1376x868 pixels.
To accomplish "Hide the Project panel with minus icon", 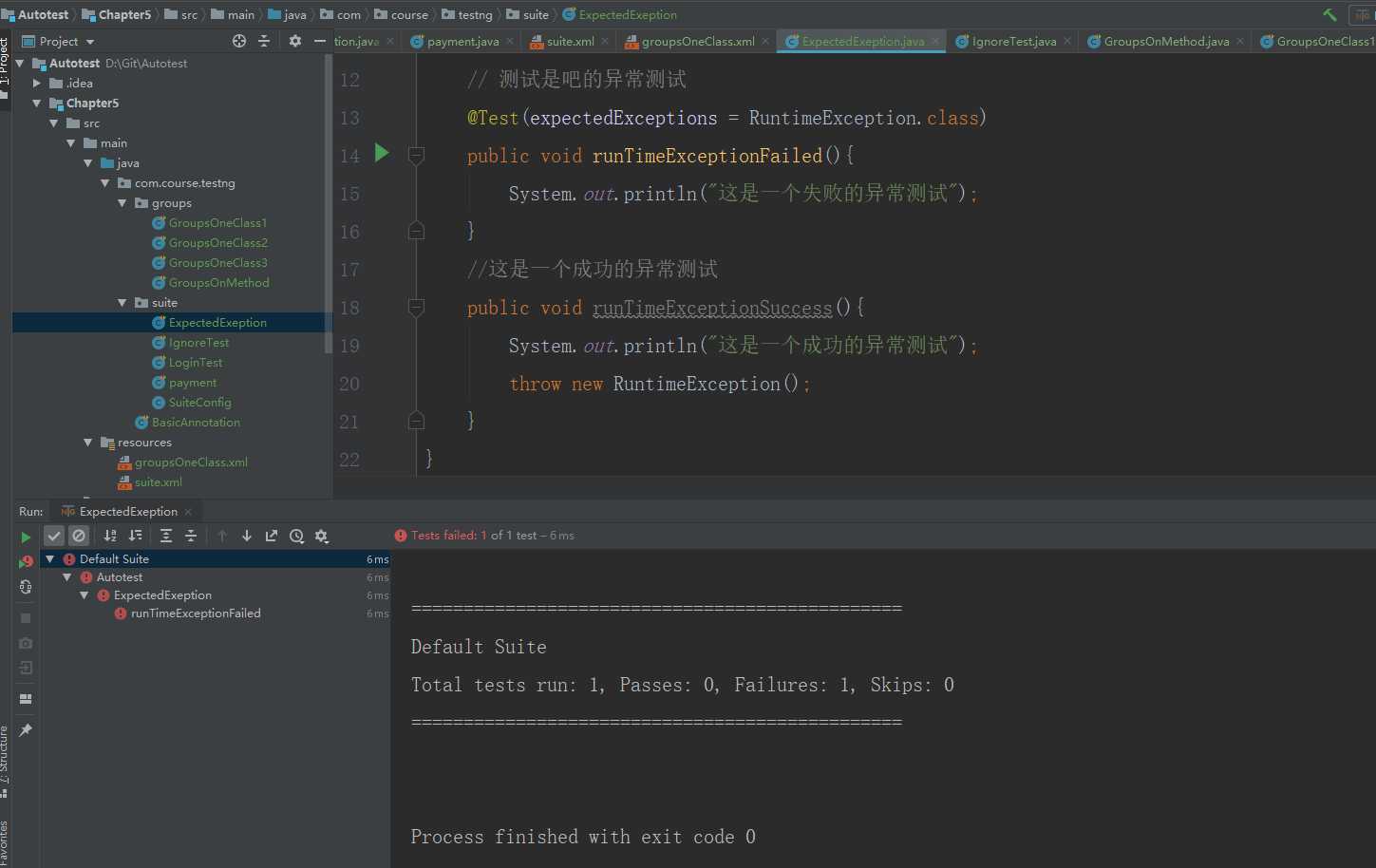I will click(320, 41).
